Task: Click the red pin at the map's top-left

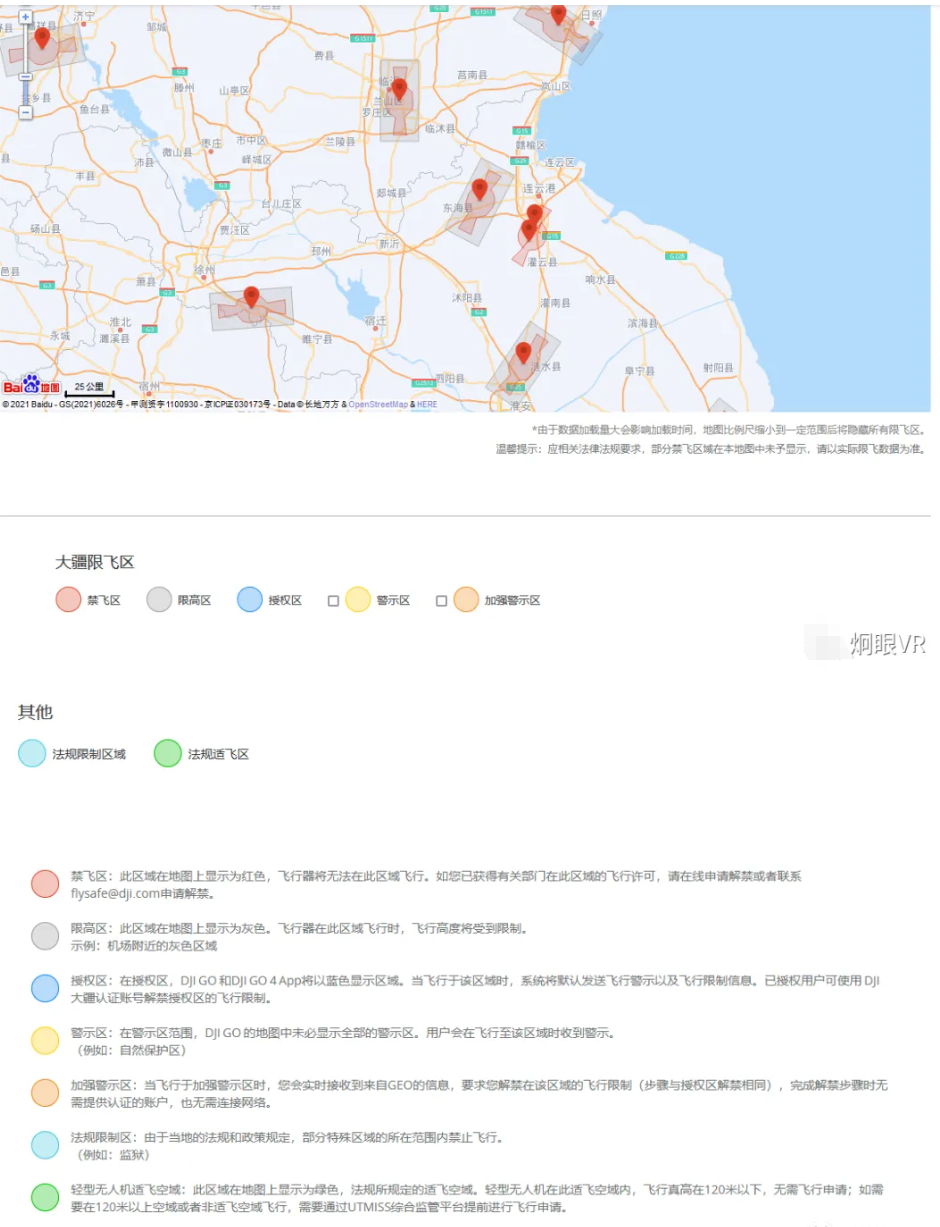Action: pos(42,38)
